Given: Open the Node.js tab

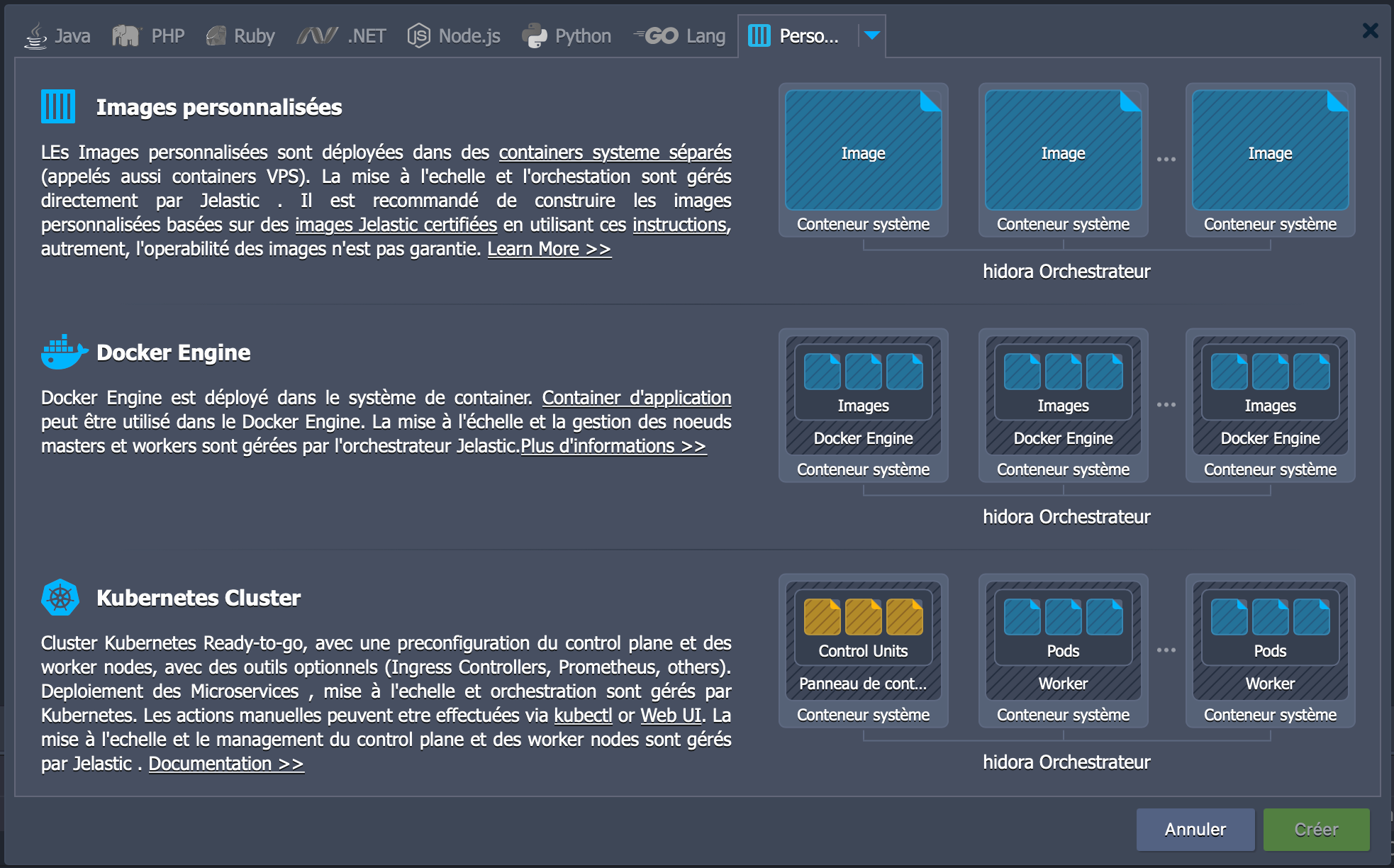Looking at the screenshot, I should [454, 35].
